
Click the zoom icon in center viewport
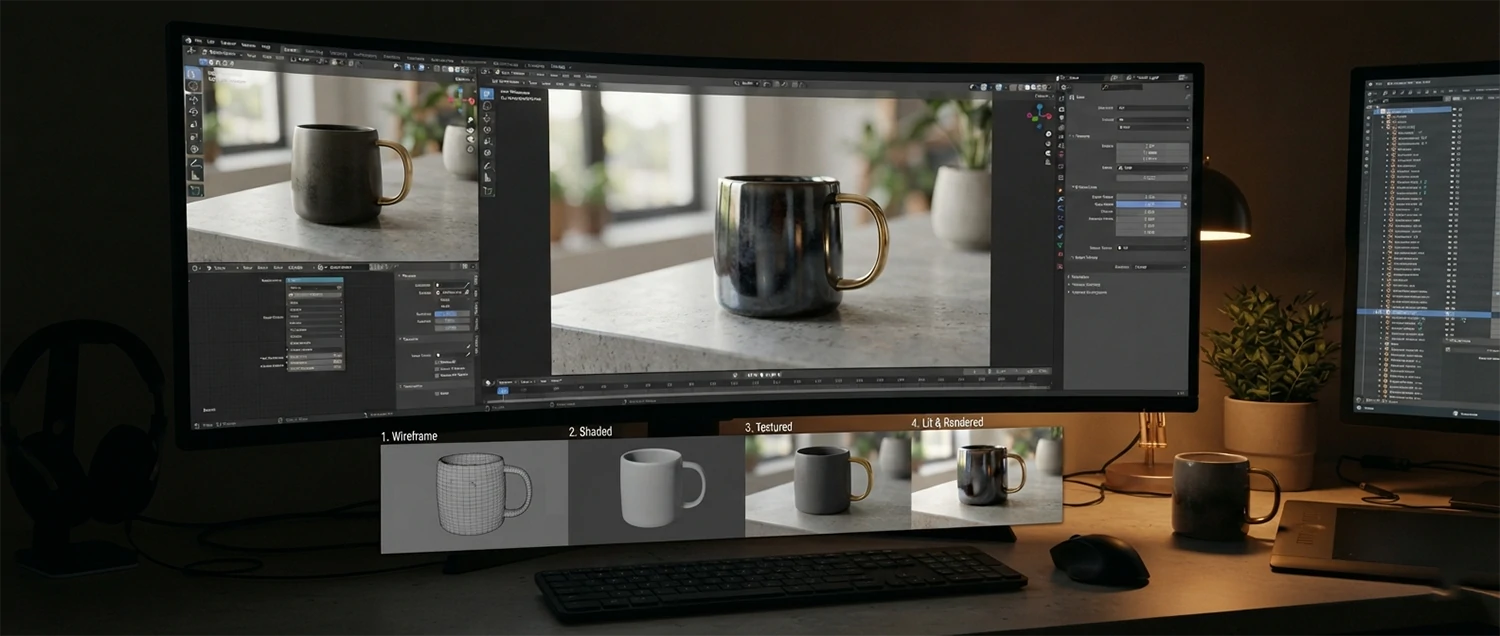(x=1048, y=134)
